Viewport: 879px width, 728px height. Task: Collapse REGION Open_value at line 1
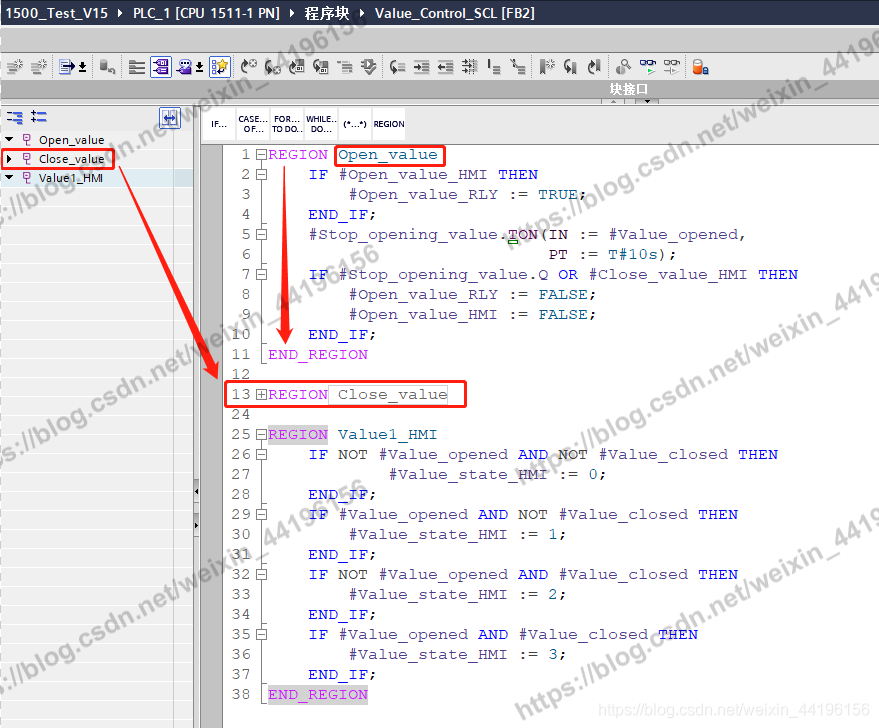coord(261,155)
